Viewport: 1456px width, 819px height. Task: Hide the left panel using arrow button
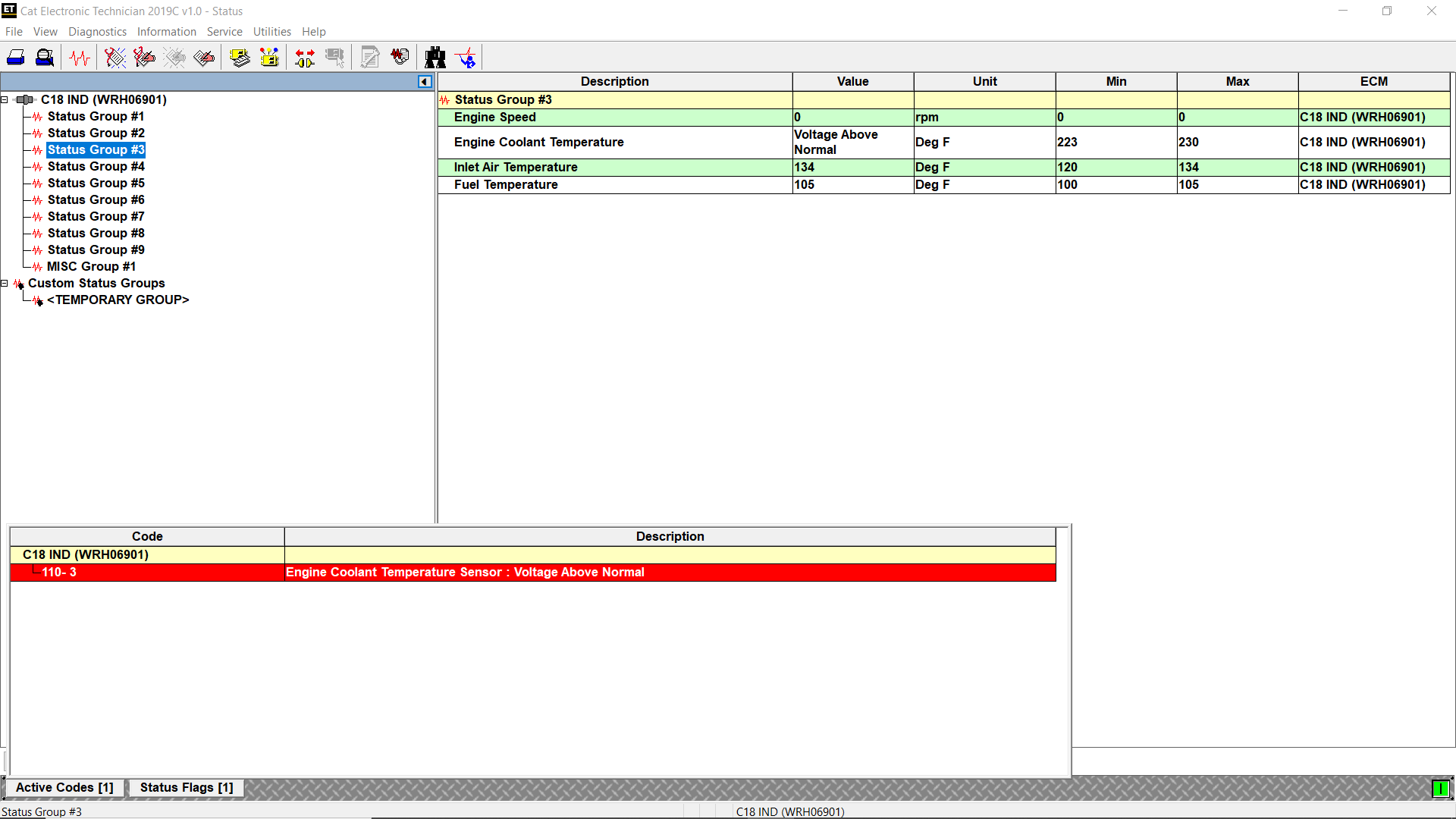coord(425,82)
